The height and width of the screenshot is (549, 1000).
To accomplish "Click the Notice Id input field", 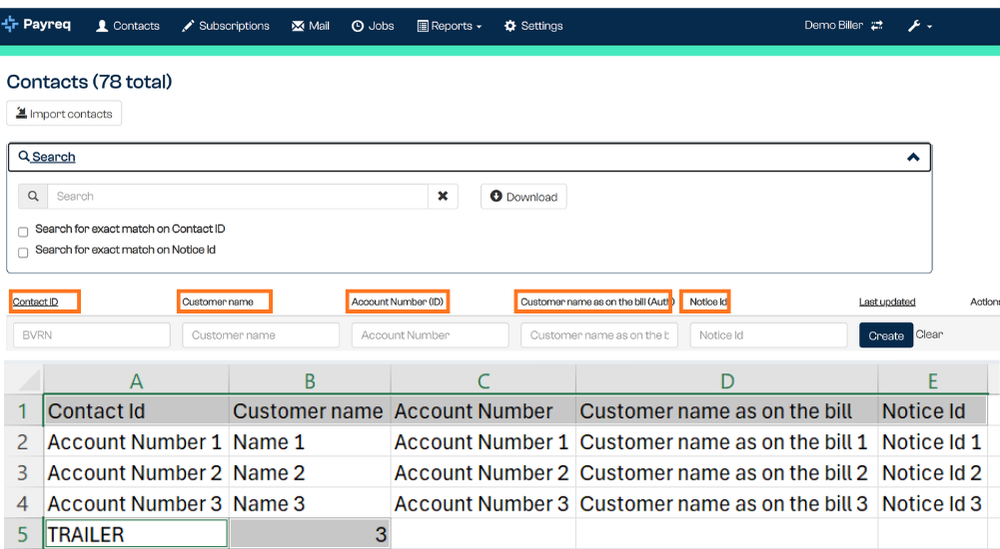I will click(768, 335).
